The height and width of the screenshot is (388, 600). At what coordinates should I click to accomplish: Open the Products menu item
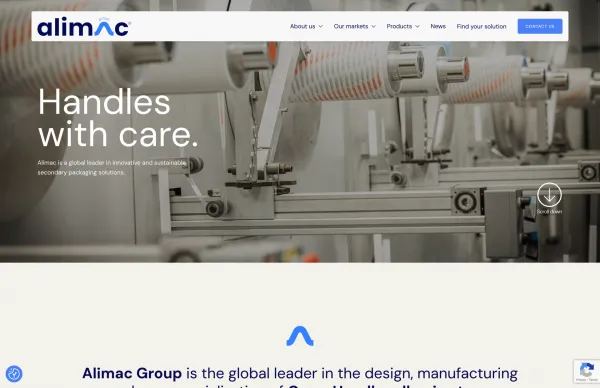pyautogui.click(x=399, y=26)
